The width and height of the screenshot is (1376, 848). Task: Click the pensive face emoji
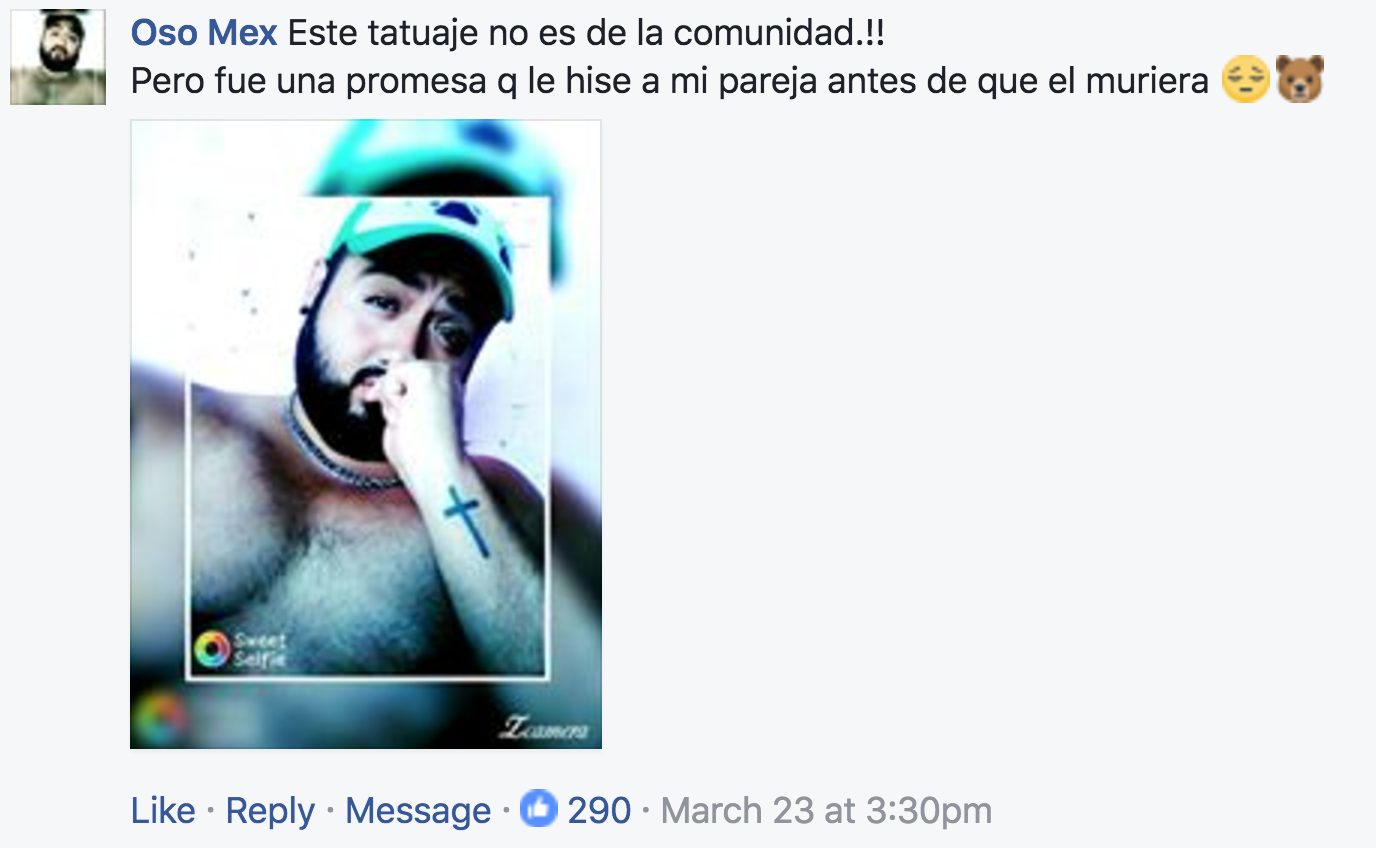[1246, 80]
